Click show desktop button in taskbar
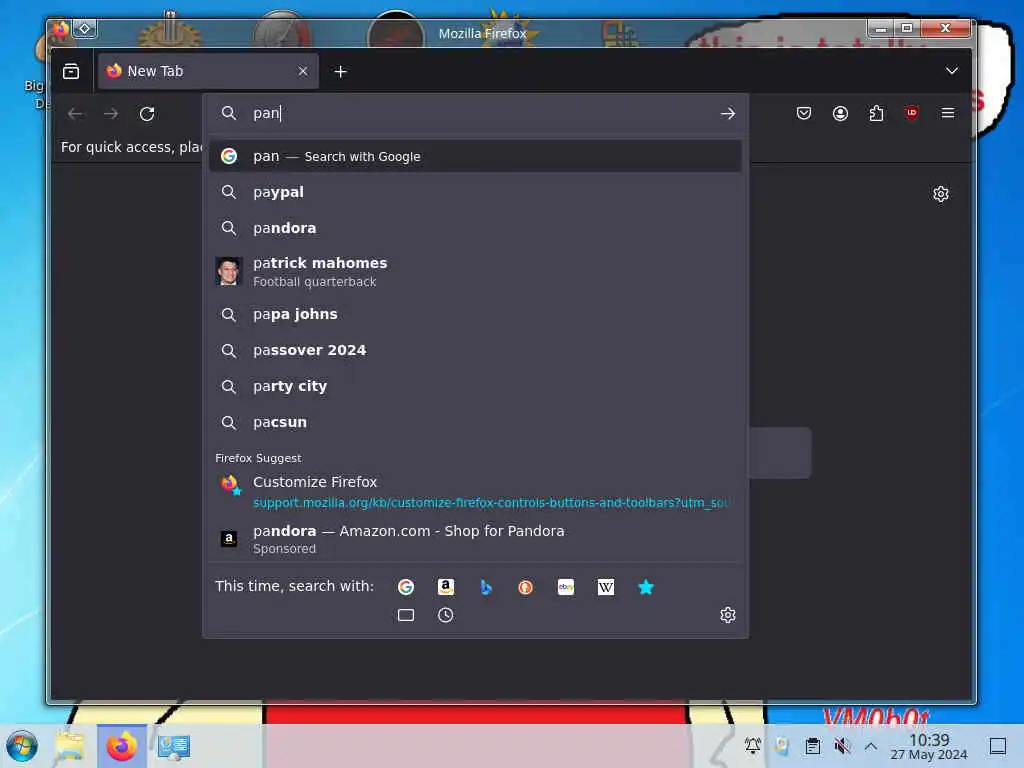This screenshot has height=768, width=1024. pyautogui.click(x=997, y=746)
